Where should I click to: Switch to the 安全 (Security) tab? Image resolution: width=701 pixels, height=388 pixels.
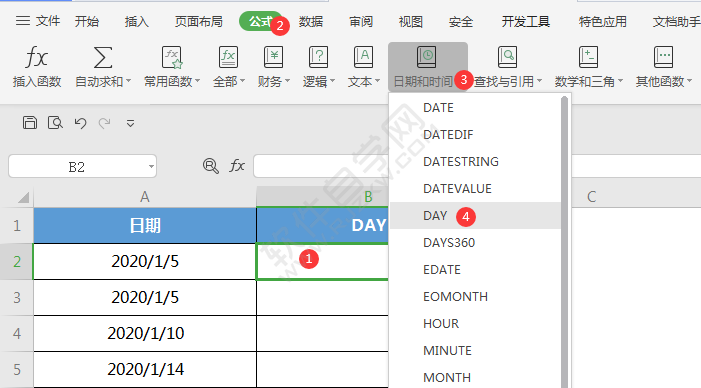point(460,21)
